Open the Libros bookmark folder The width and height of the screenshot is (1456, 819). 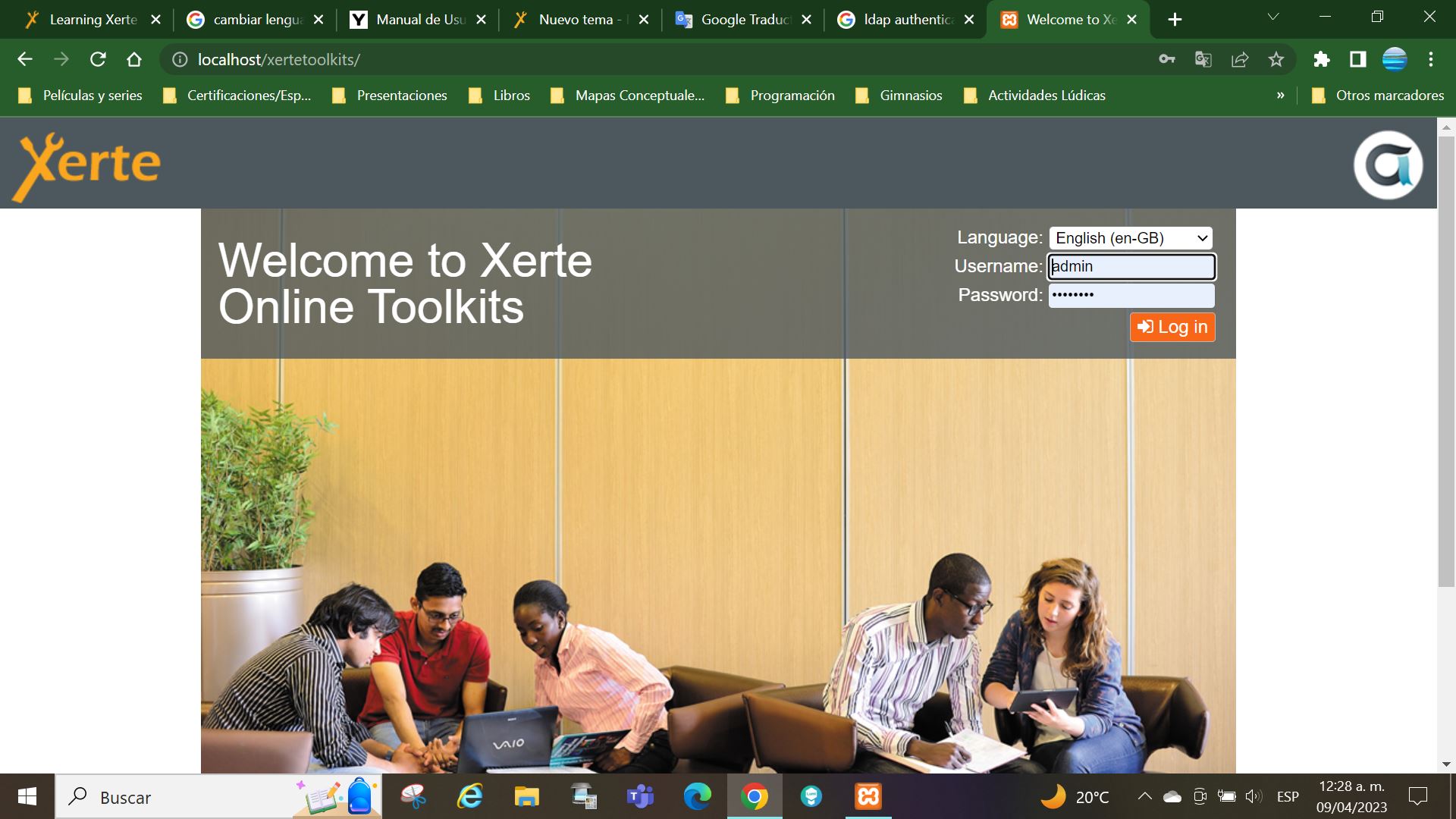click(x=500, y=96)
